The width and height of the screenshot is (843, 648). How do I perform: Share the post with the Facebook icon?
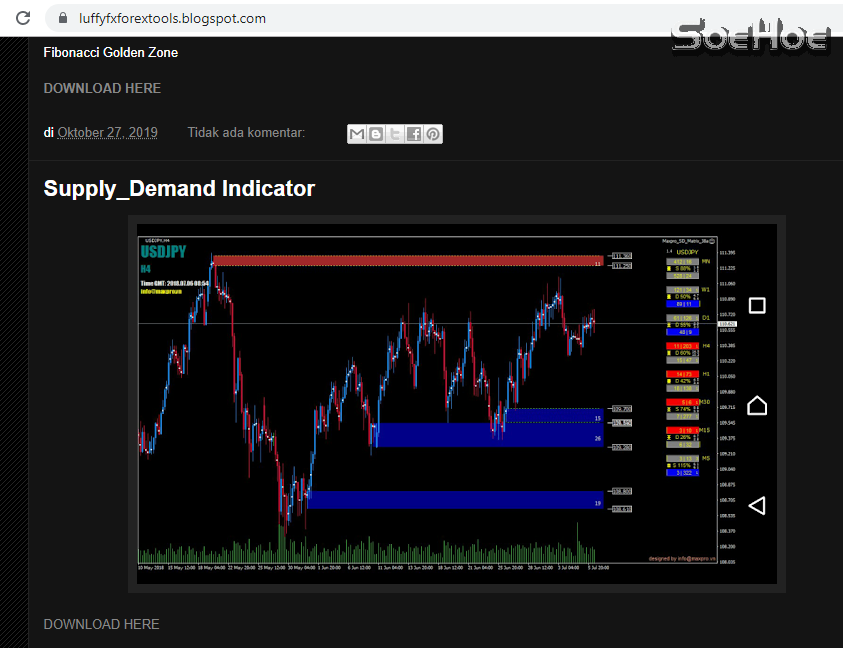click(414, 133)
